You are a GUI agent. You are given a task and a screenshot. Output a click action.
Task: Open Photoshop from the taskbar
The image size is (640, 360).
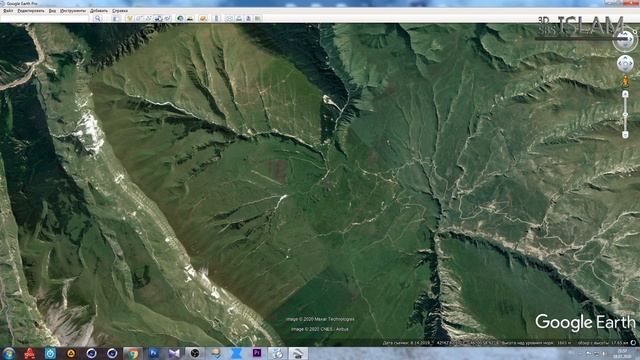(154, 353)
